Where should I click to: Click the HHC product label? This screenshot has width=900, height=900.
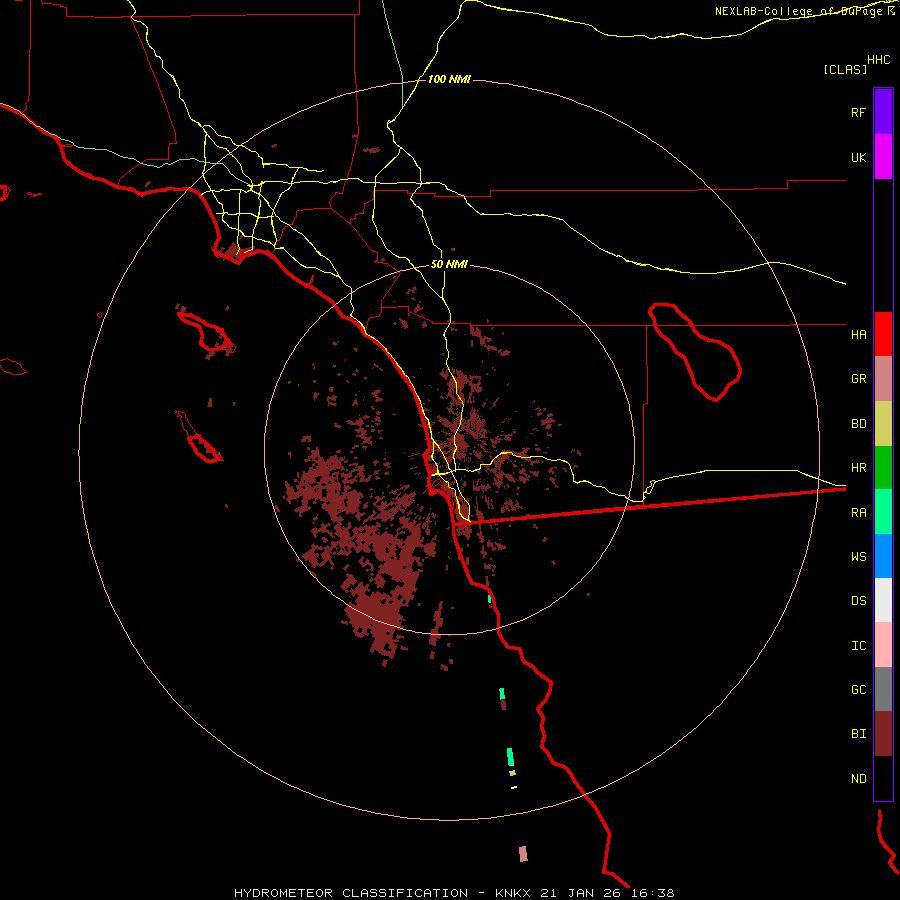pyautogui.click(x=879, y=60)
